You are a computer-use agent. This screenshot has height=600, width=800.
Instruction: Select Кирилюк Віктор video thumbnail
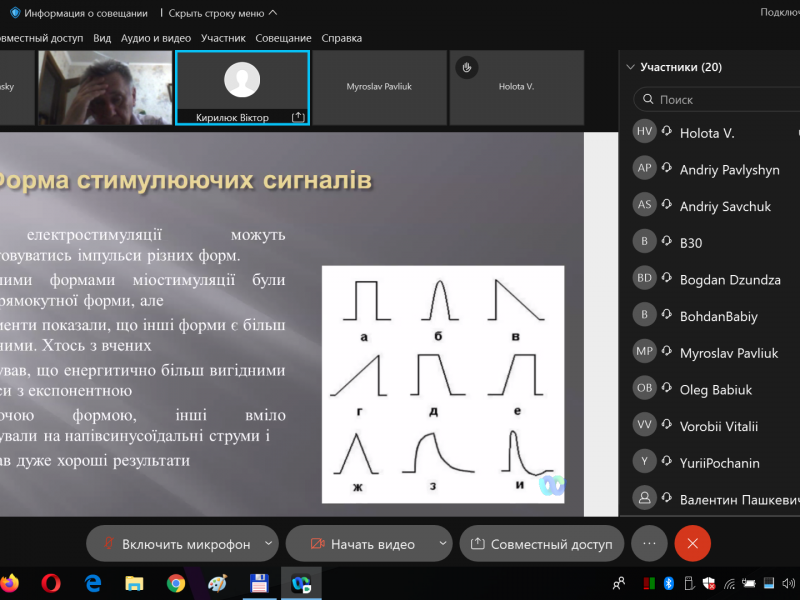[x=242, y=87]
